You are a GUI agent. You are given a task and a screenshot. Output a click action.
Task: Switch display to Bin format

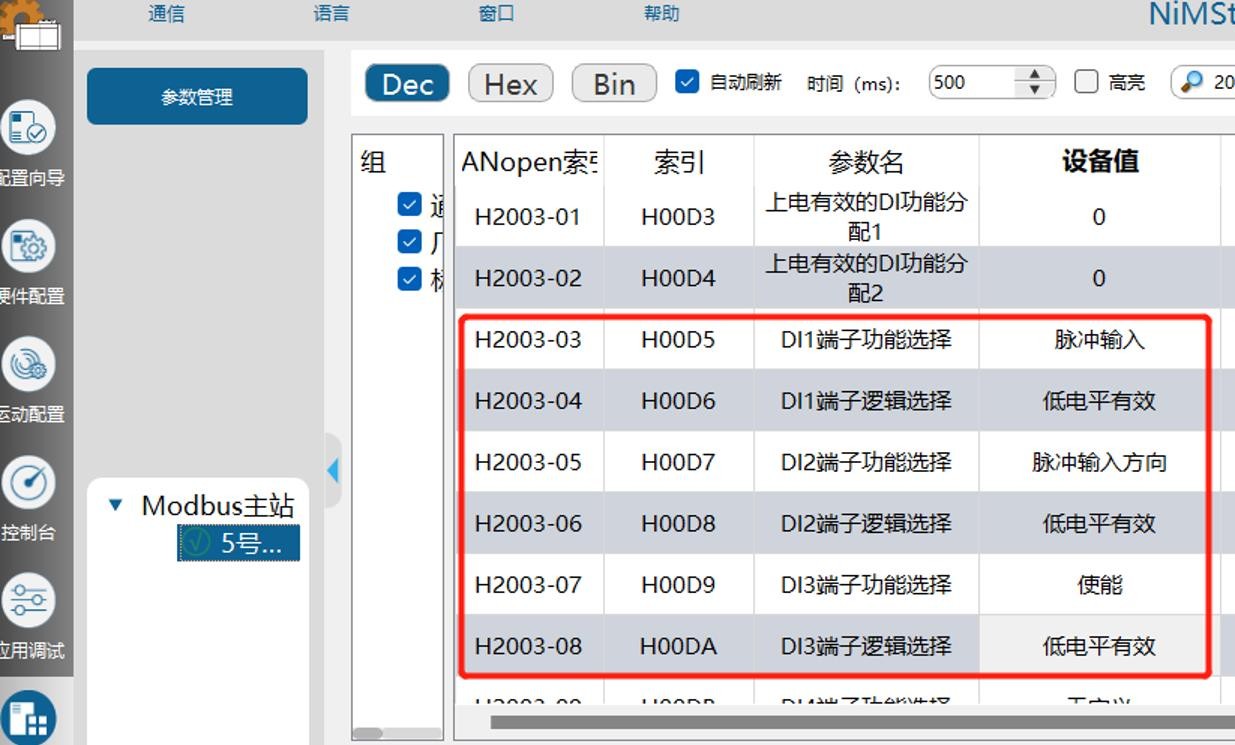click(x=614, y=83)
